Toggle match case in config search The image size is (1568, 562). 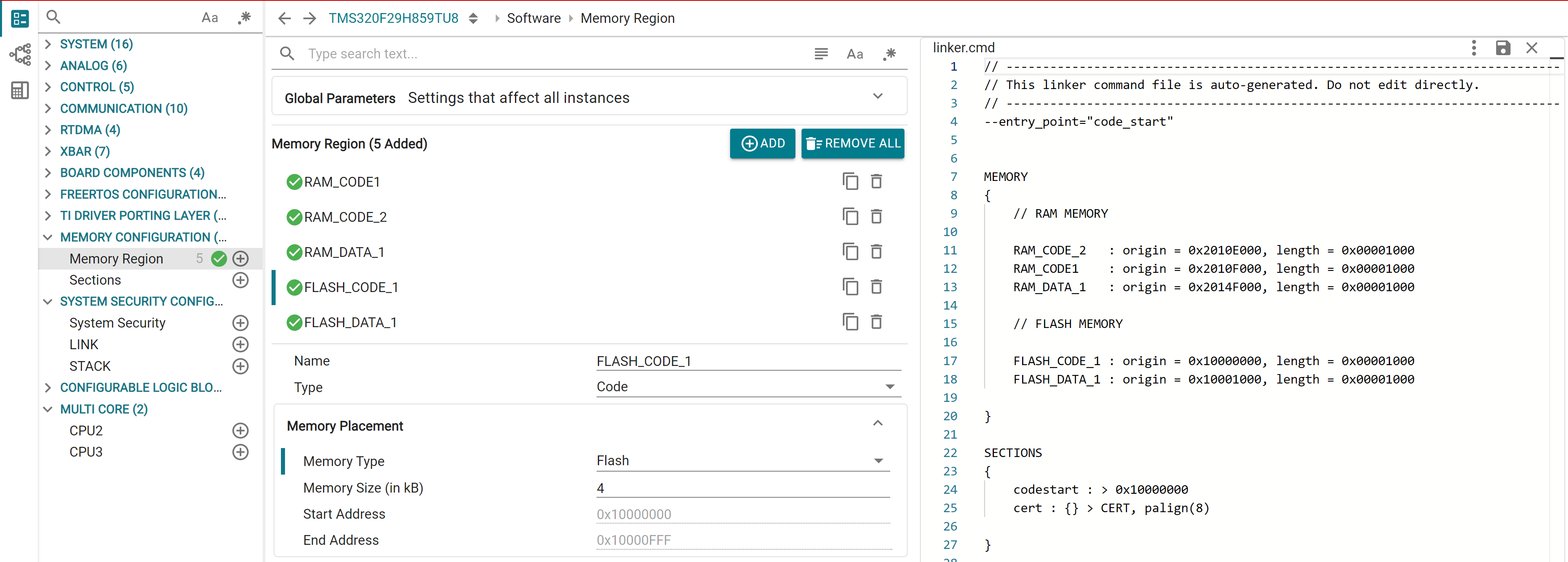pyautogui.click(x=855, y=54)
